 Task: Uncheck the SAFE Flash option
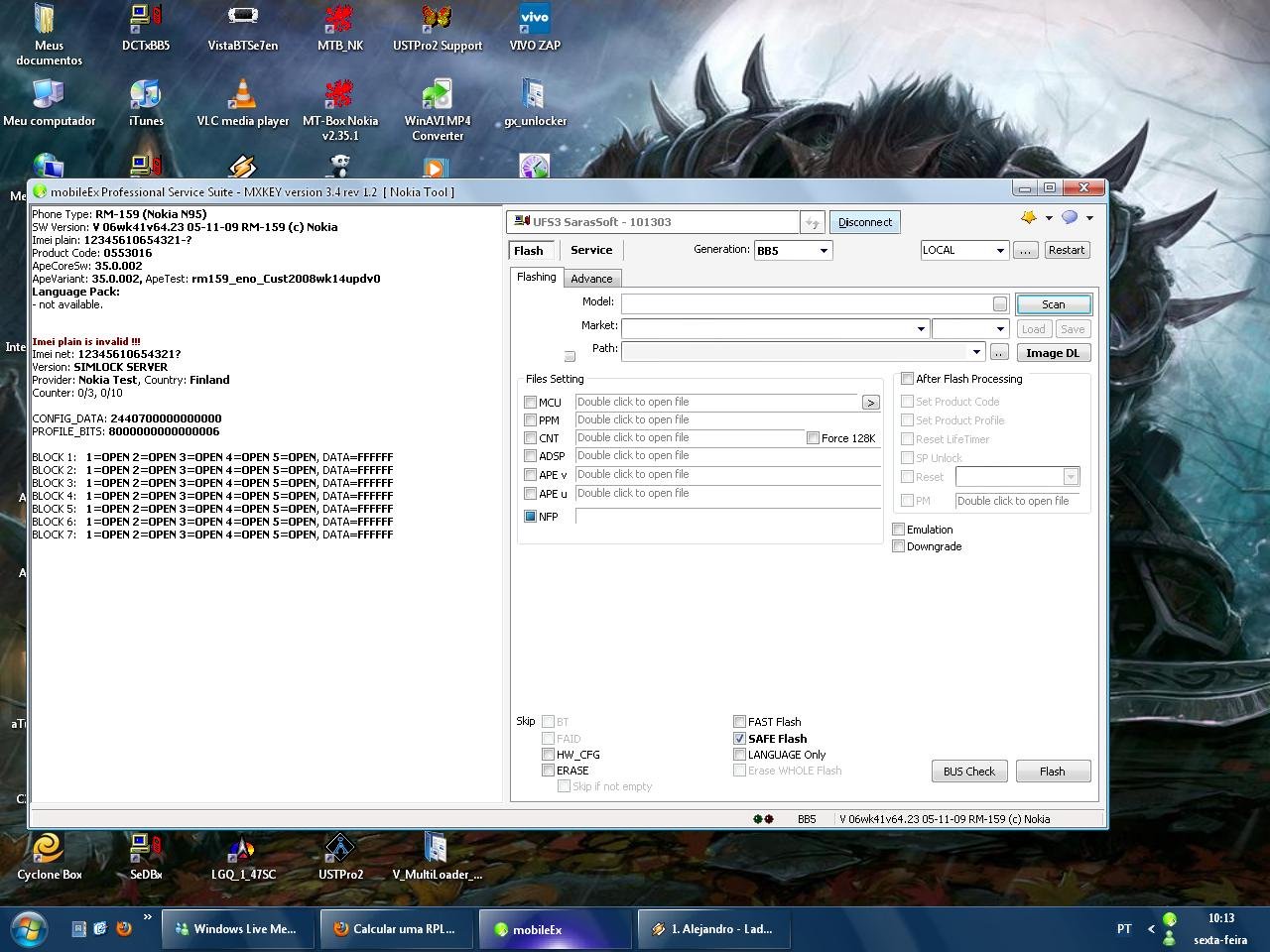(740, 739)
